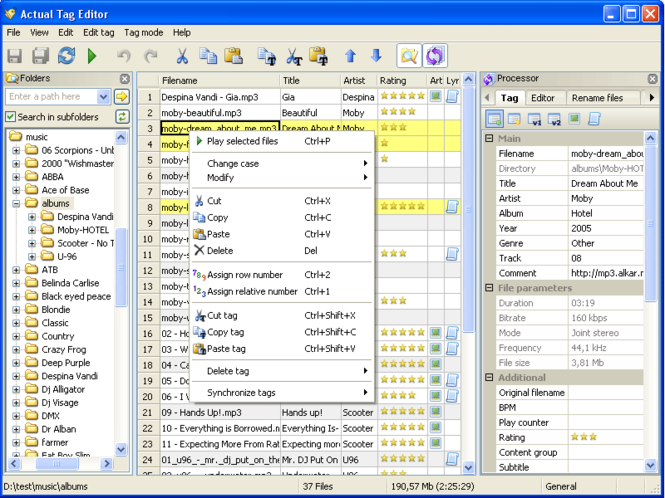
Task: Toggle Search in subfolders checkbox
Action: (10, 117)
